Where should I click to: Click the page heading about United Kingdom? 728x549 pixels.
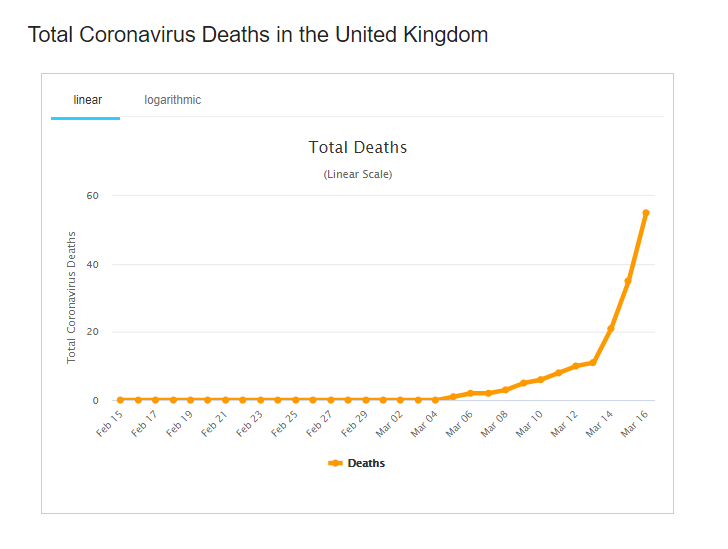coord(258,35)
